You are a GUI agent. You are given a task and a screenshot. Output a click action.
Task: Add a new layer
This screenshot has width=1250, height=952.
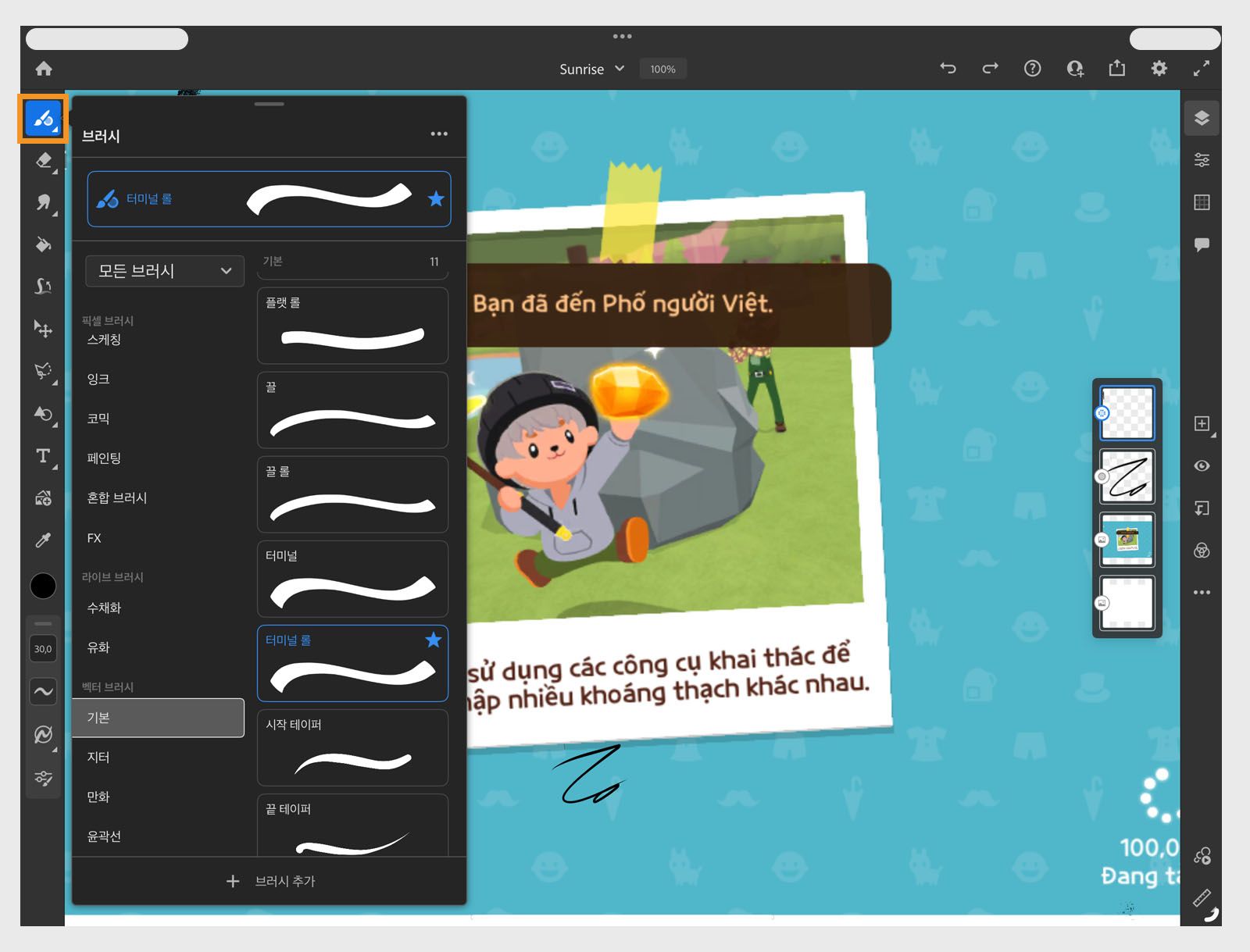tap(1202, 423)
